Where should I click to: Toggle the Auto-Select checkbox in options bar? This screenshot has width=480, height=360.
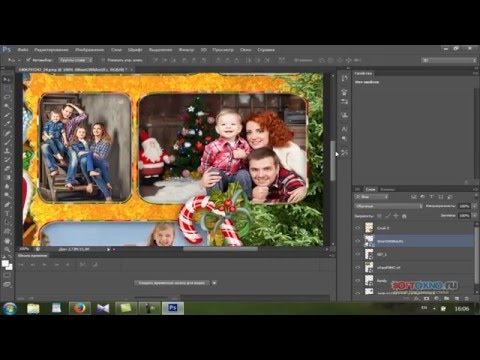coord(29,60)
